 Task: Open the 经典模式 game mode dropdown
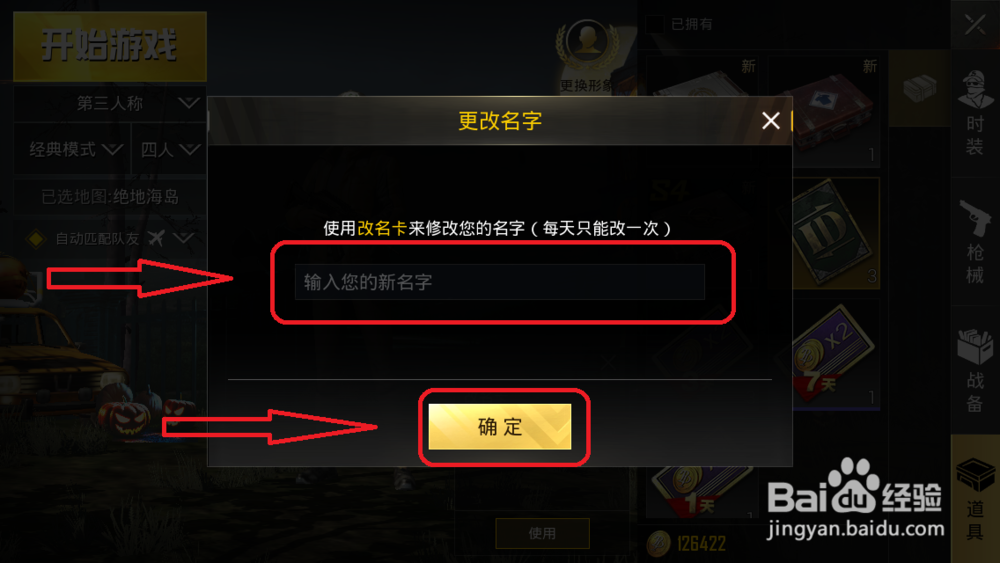pos(72,149)
